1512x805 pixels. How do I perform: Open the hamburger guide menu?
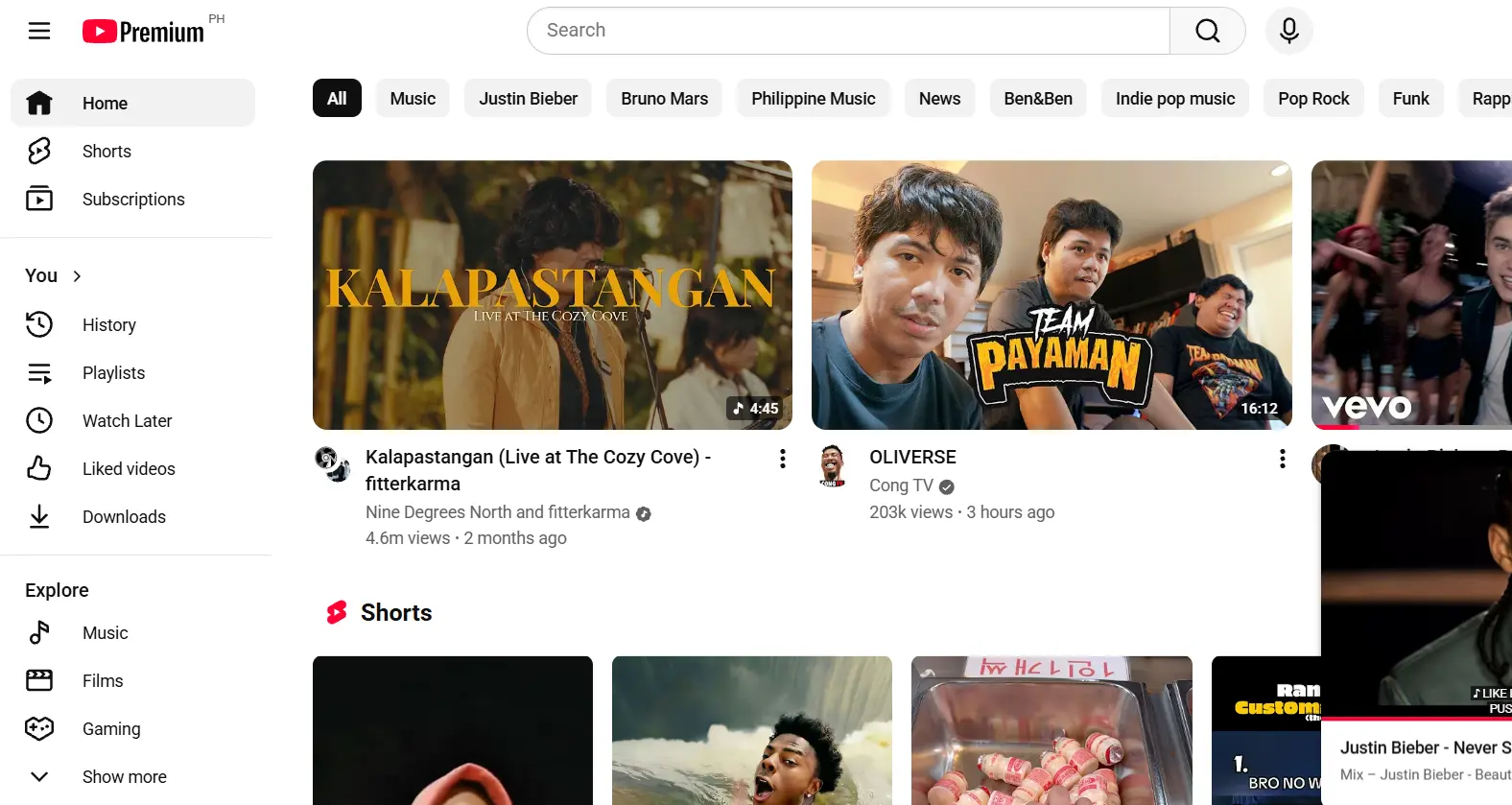point(39,31)
